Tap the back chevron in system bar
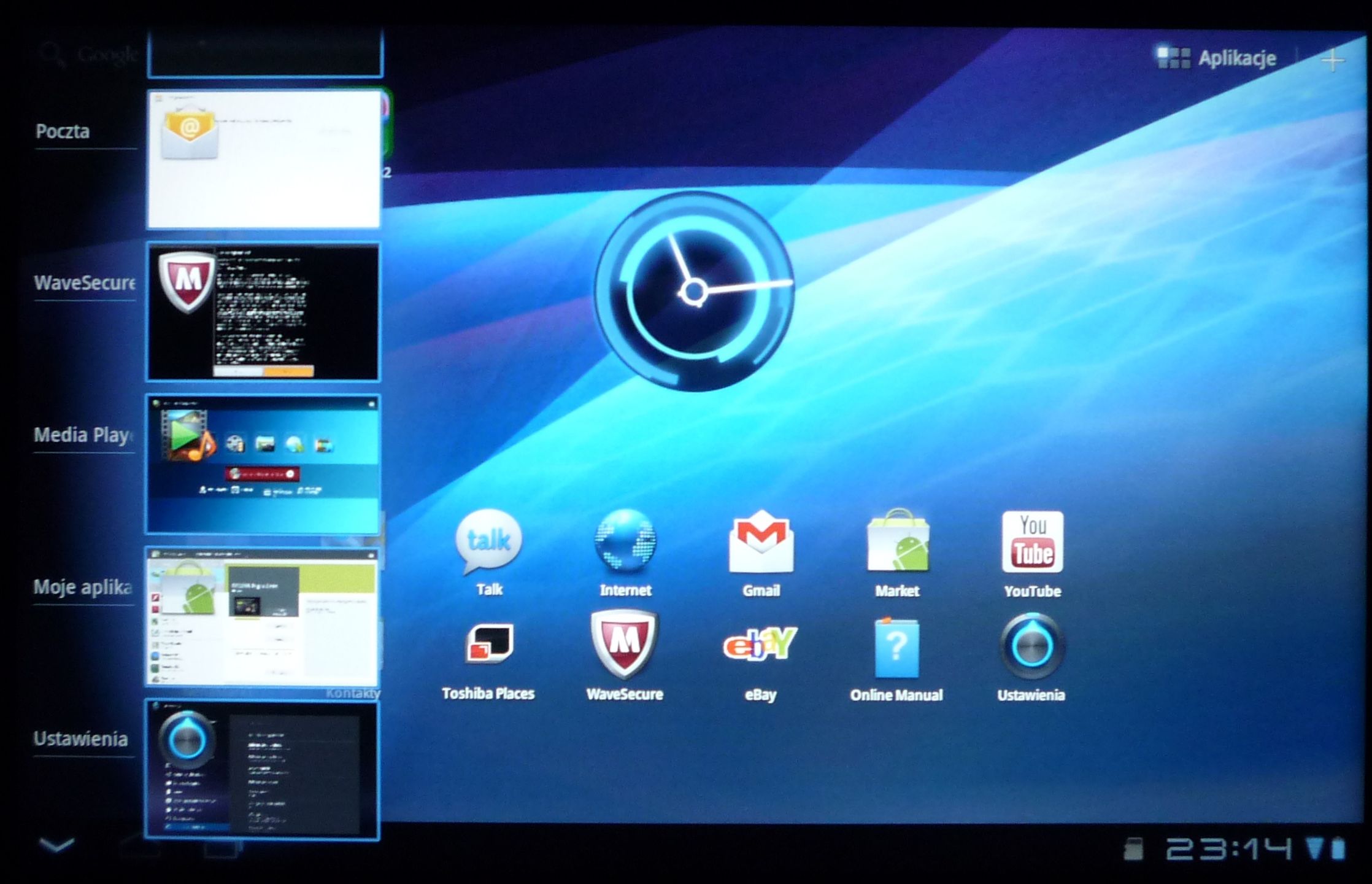1372x884 pixels. pos(56,845)
